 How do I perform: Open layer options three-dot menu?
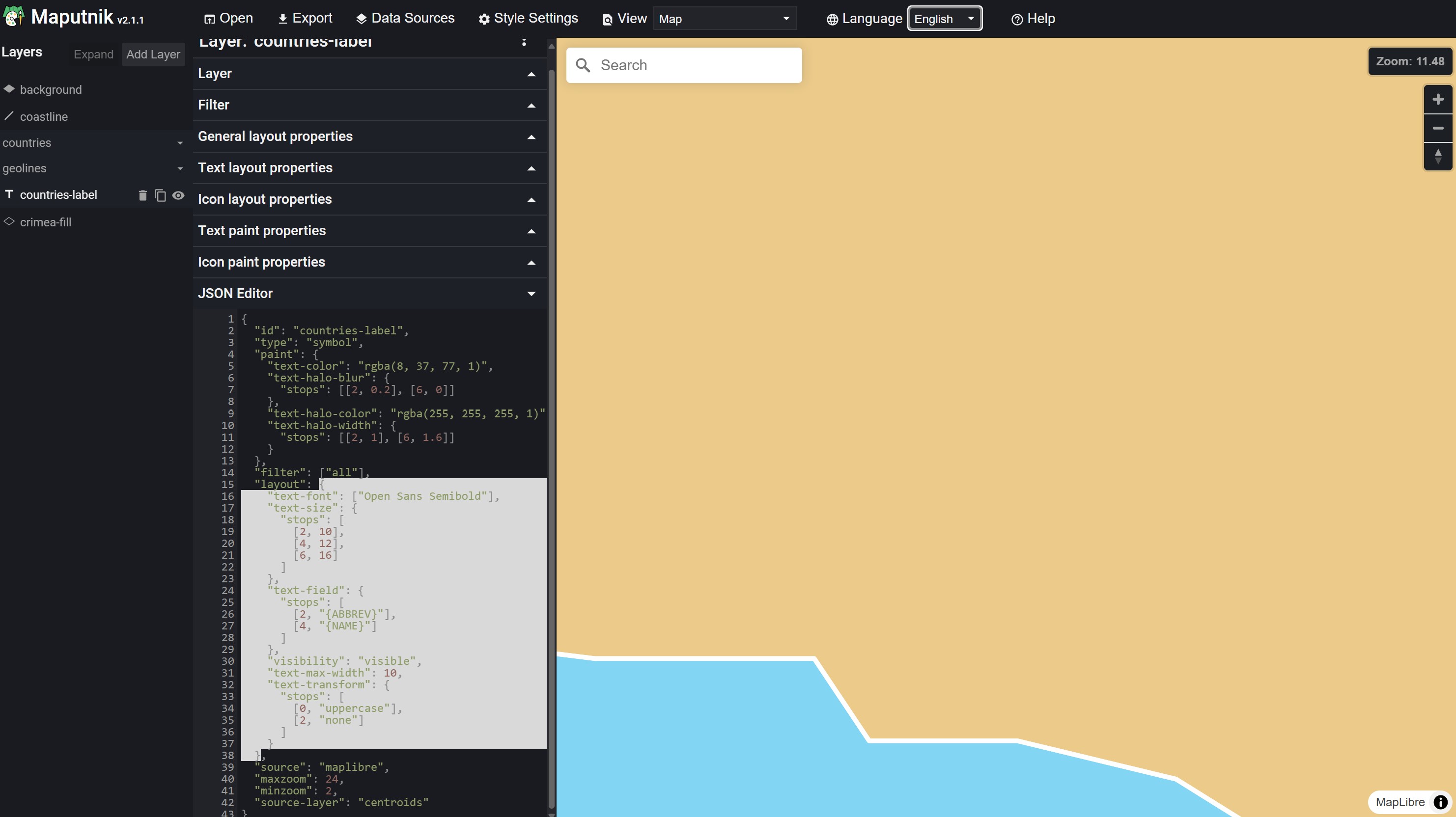coord(524,42)
